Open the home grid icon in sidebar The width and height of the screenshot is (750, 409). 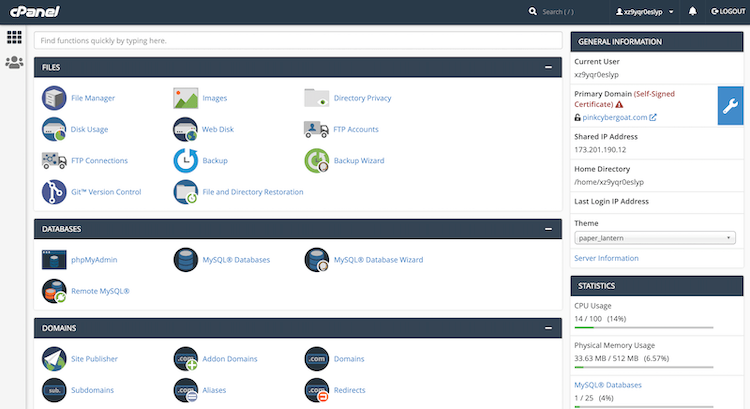point(14,37)
